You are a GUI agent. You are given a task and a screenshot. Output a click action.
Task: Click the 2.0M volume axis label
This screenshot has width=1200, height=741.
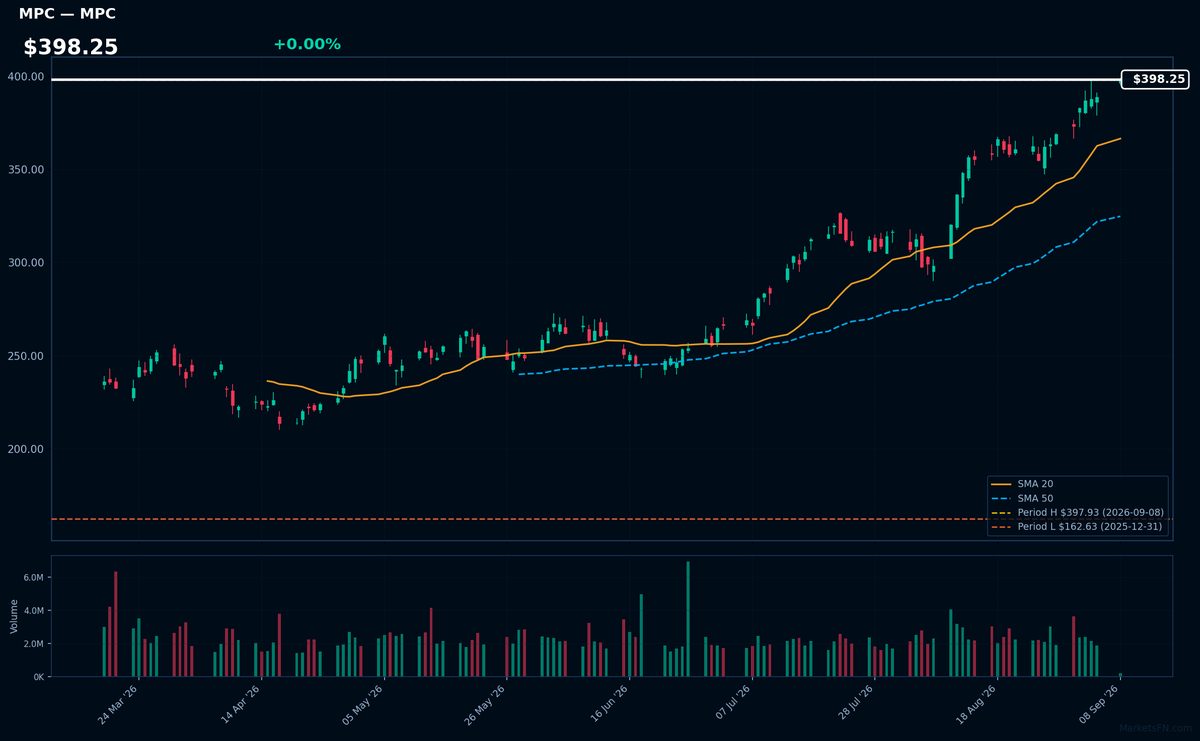click(34, 644)
